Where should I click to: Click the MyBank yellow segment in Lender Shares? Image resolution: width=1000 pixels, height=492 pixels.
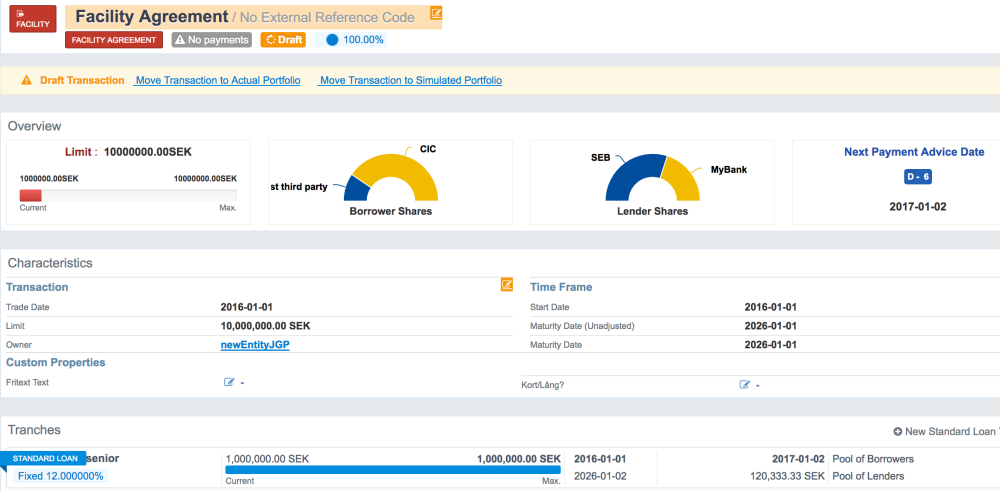pyautogui.click(x=682, y=179)
